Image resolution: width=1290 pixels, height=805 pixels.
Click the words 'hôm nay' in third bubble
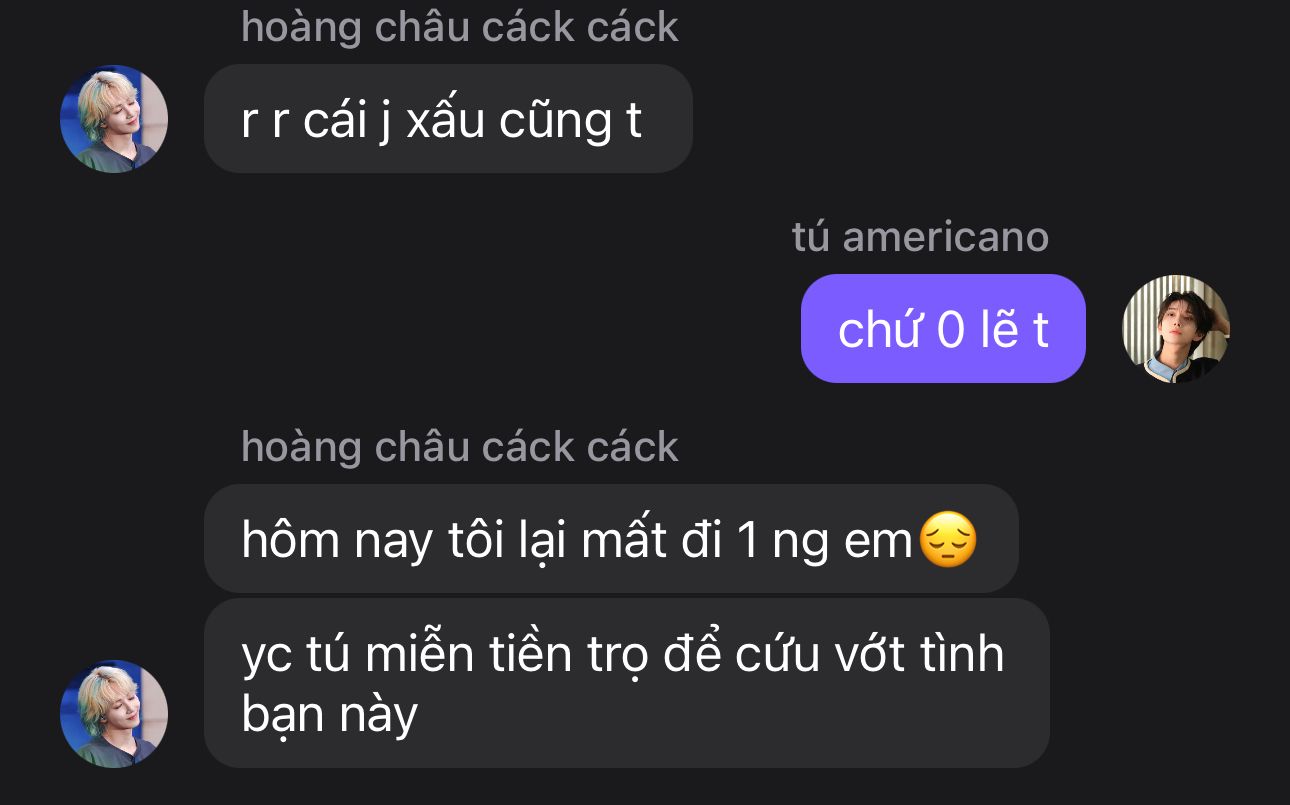tap(337, 541)
